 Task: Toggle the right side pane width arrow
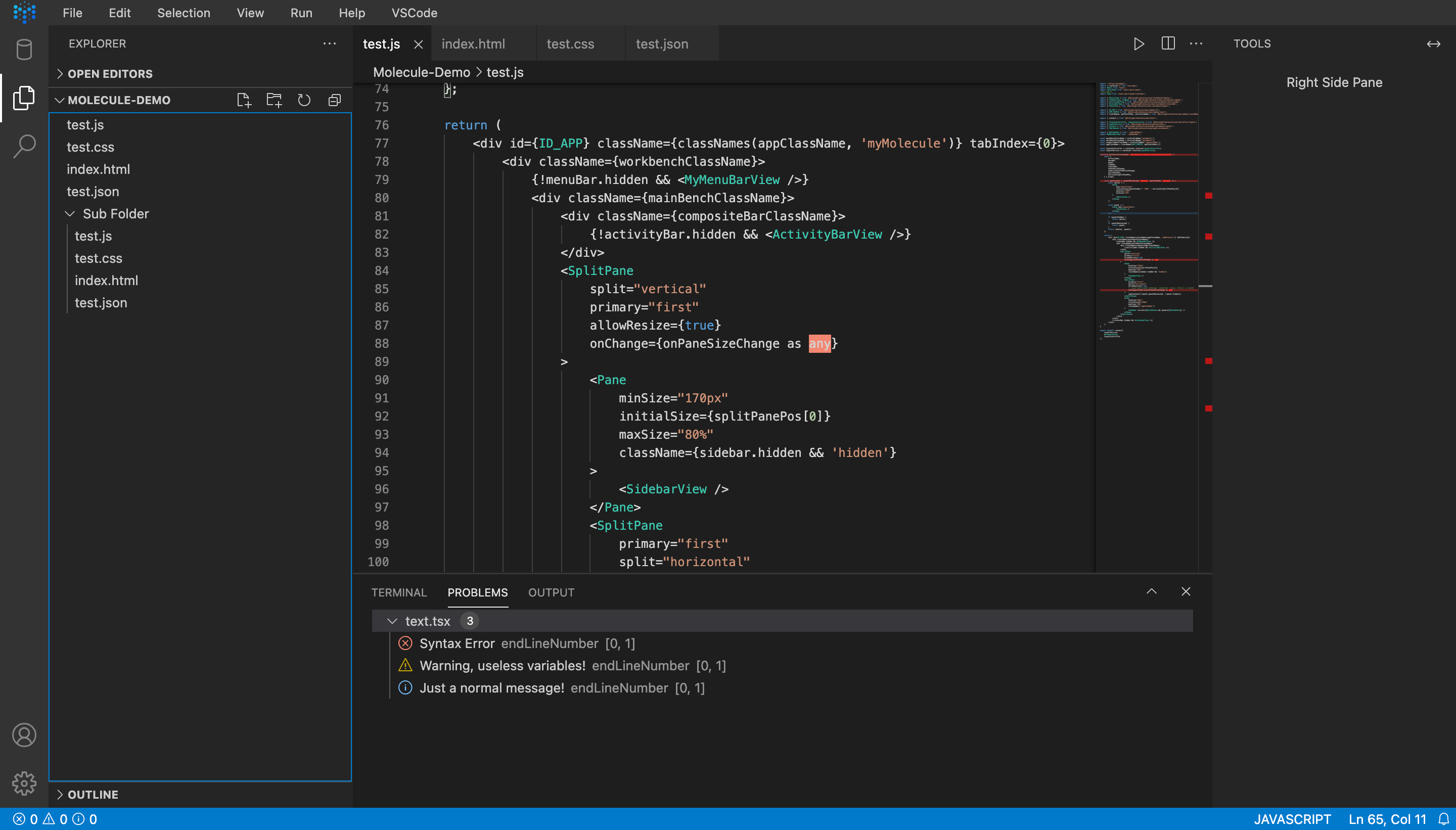point(1433,44)
